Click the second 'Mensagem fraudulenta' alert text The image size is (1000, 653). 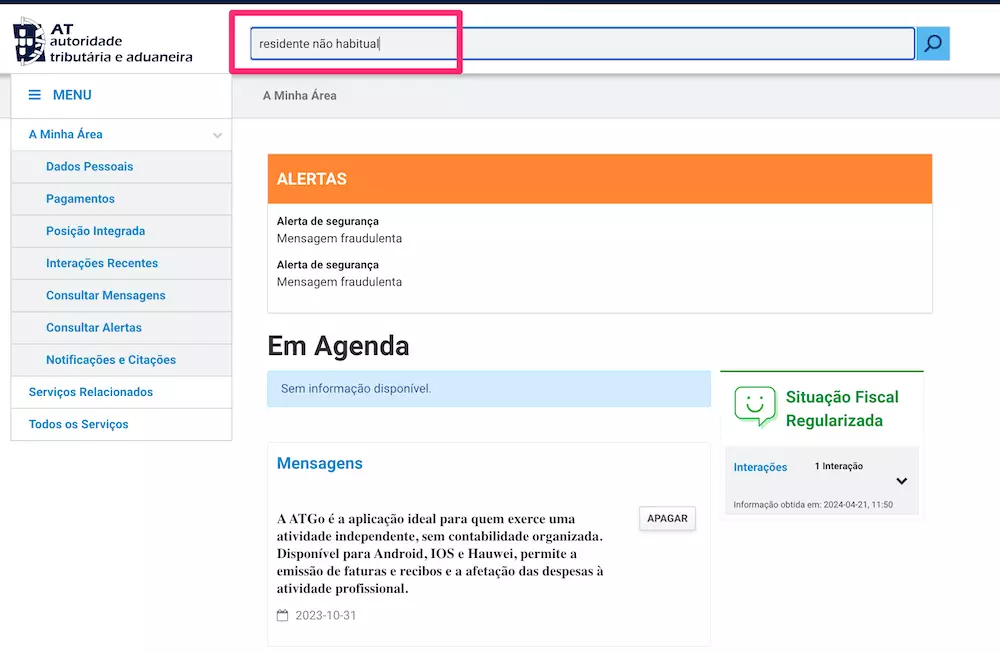coord(339,282)
